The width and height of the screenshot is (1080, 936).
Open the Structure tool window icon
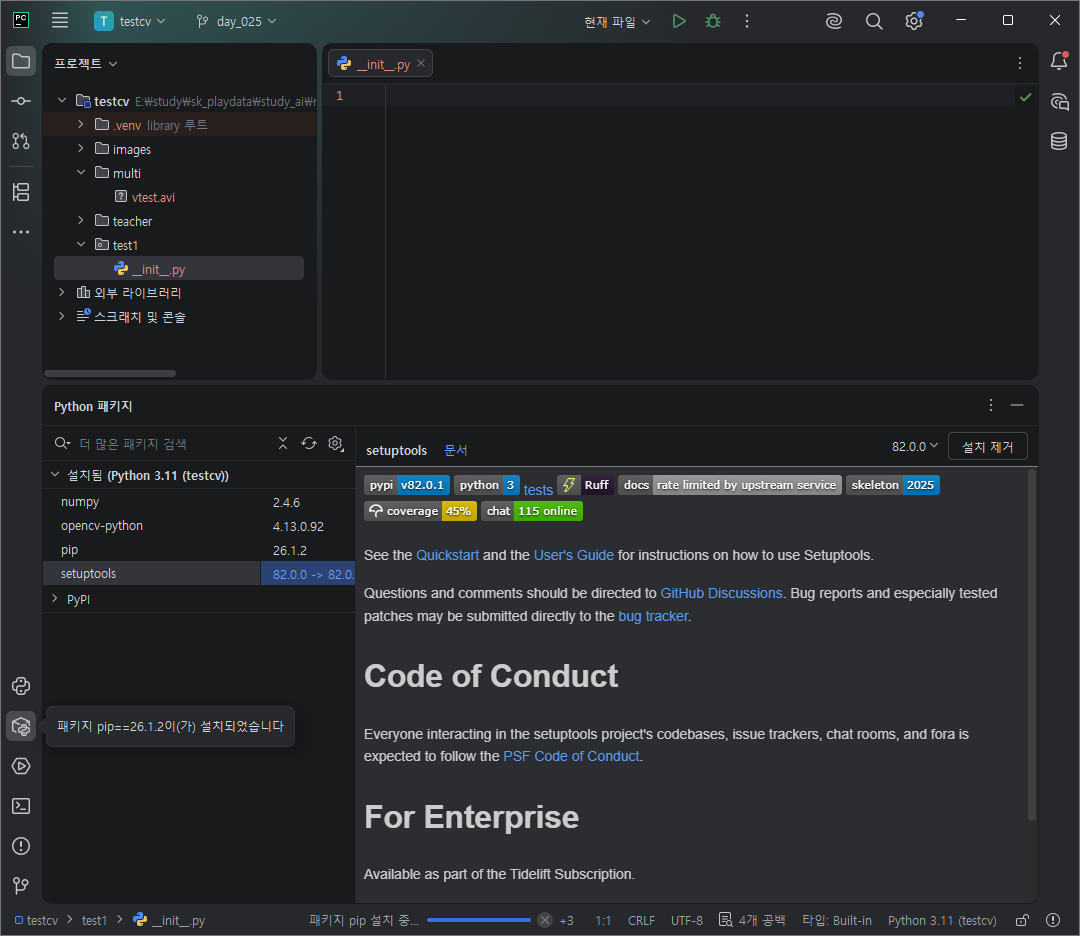coord(21,192)
